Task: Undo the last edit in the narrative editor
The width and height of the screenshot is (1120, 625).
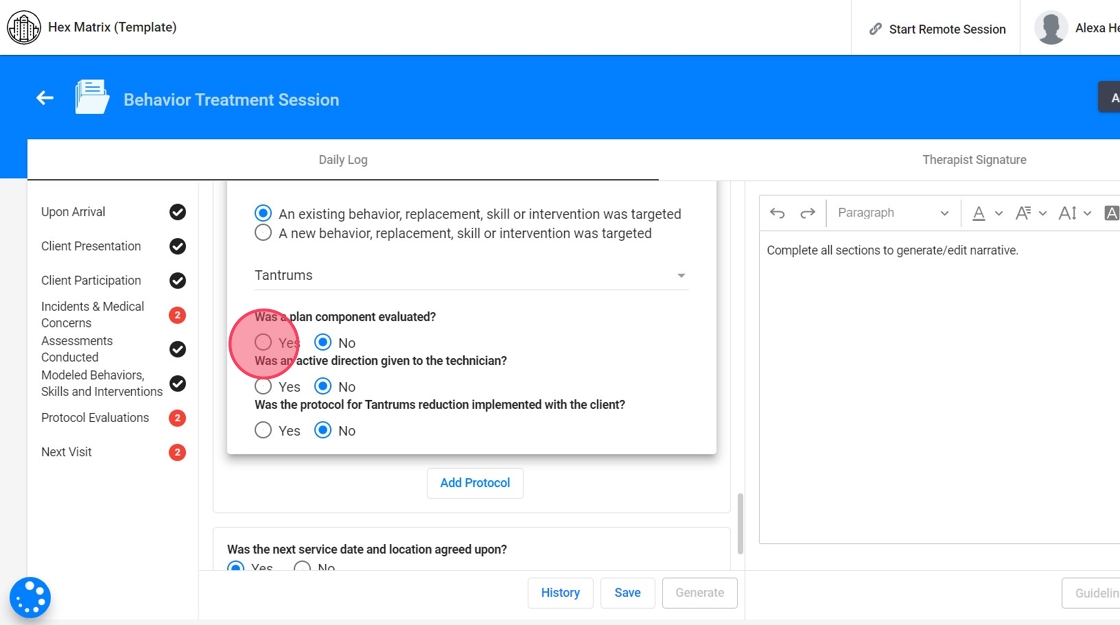Action: click(x=777, y=213)
